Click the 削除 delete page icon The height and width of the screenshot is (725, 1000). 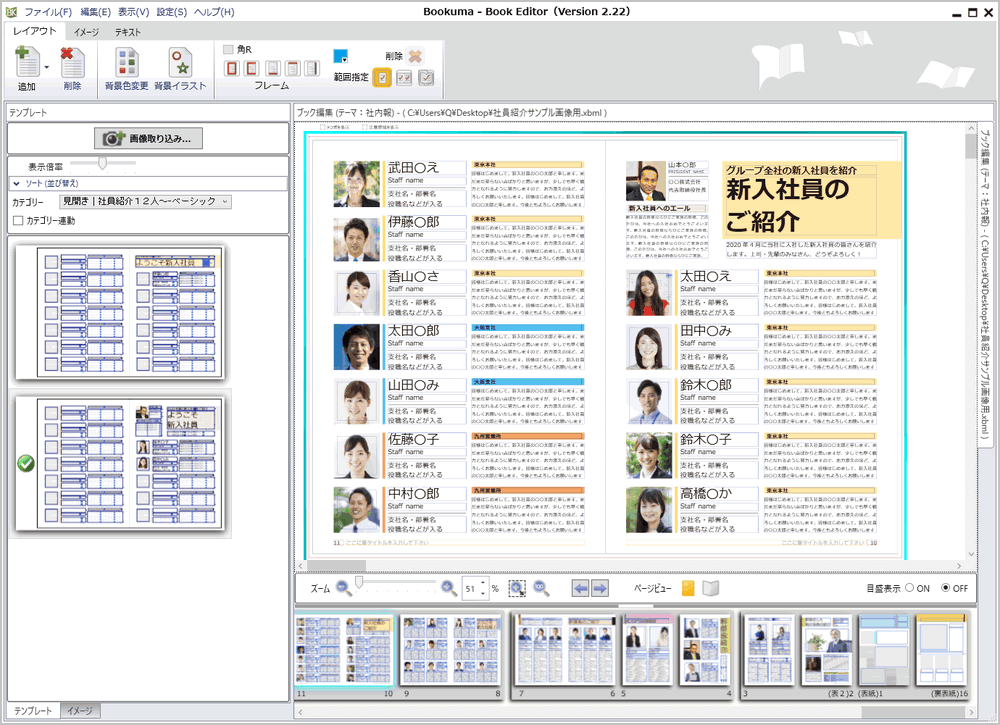tap(72, 63)
